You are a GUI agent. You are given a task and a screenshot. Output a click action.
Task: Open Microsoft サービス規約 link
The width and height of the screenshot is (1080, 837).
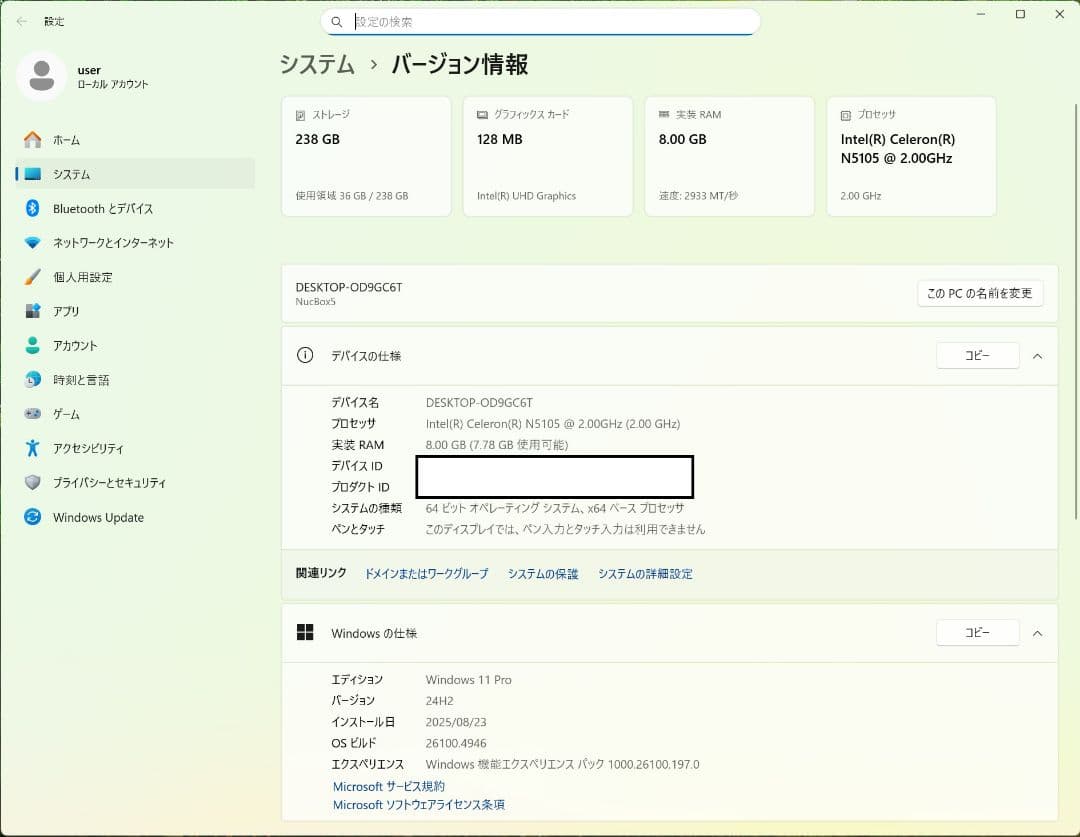(x=387, y=786)
